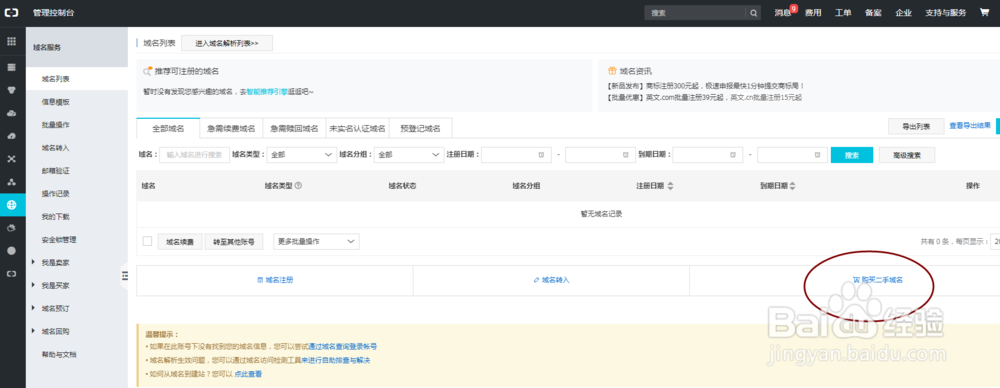Select 域名转入 in the left sidebar
This screenshot has height=388, width=1000.
(x=55, y=147)
